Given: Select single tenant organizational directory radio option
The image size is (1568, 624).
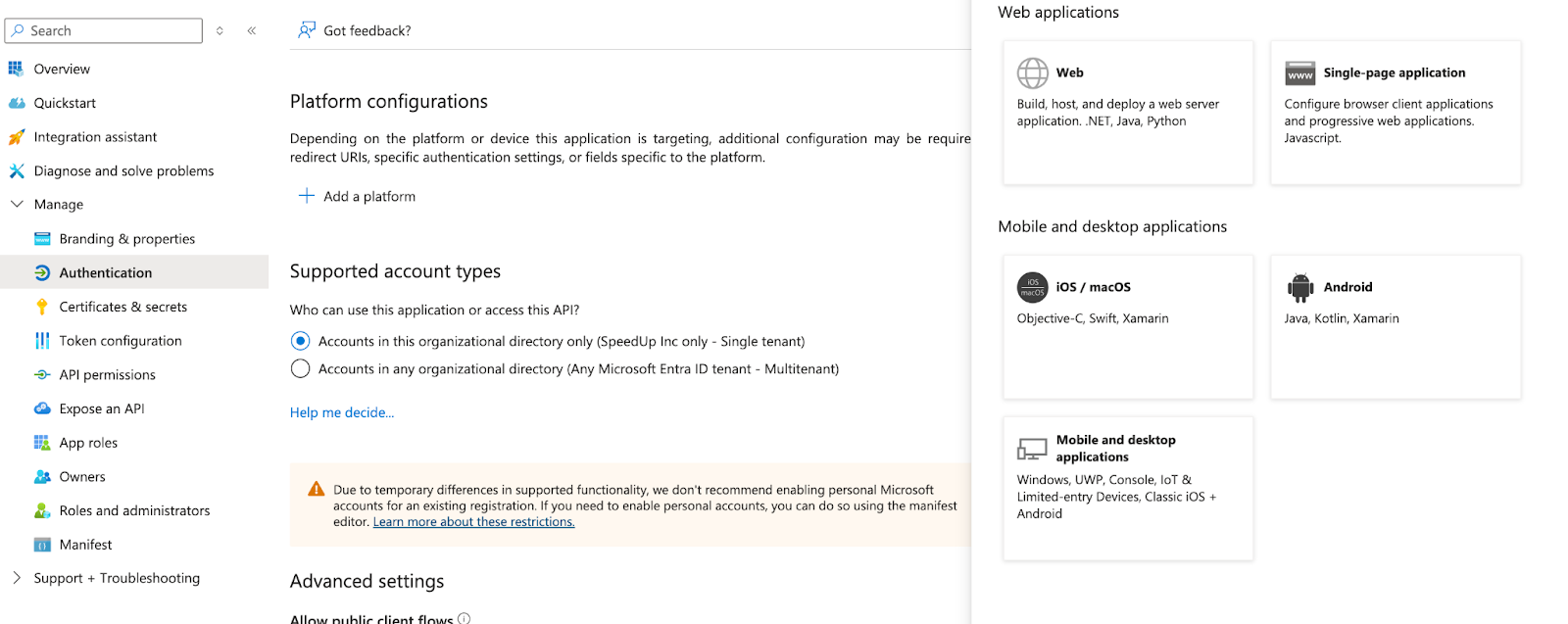Looking at the screenshot, I should tap(301, 341).
